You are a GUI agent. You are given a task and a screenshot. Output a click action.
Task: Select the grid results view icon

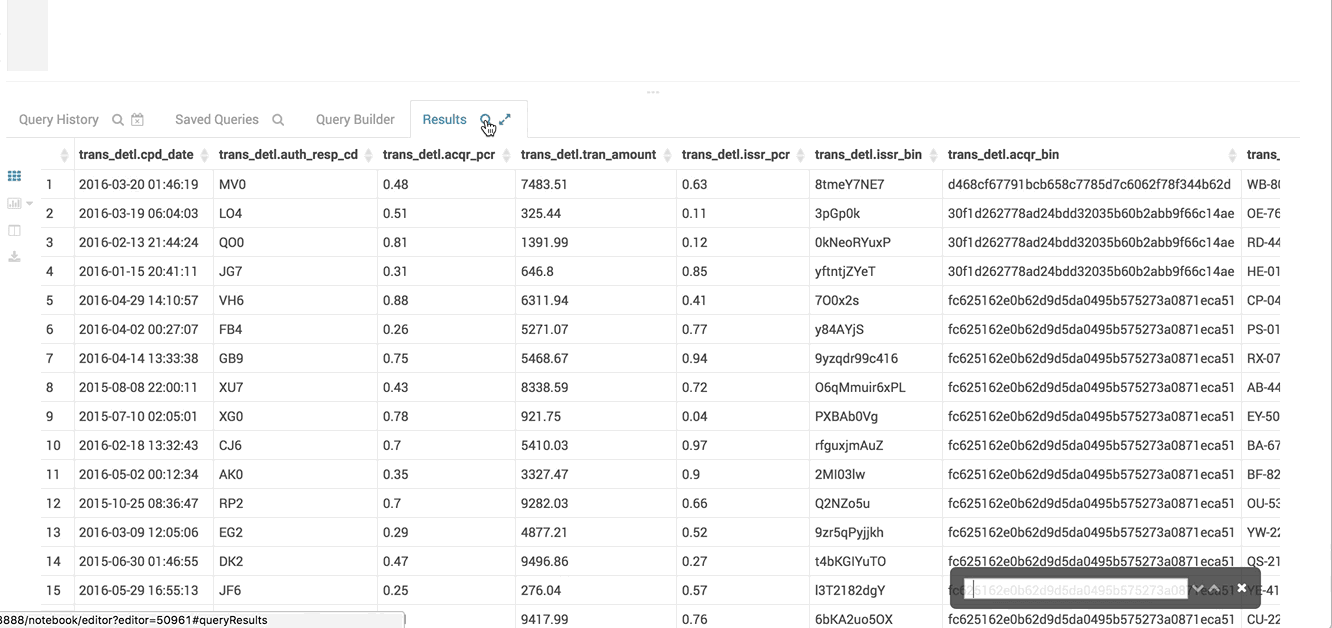pos(14,176)
